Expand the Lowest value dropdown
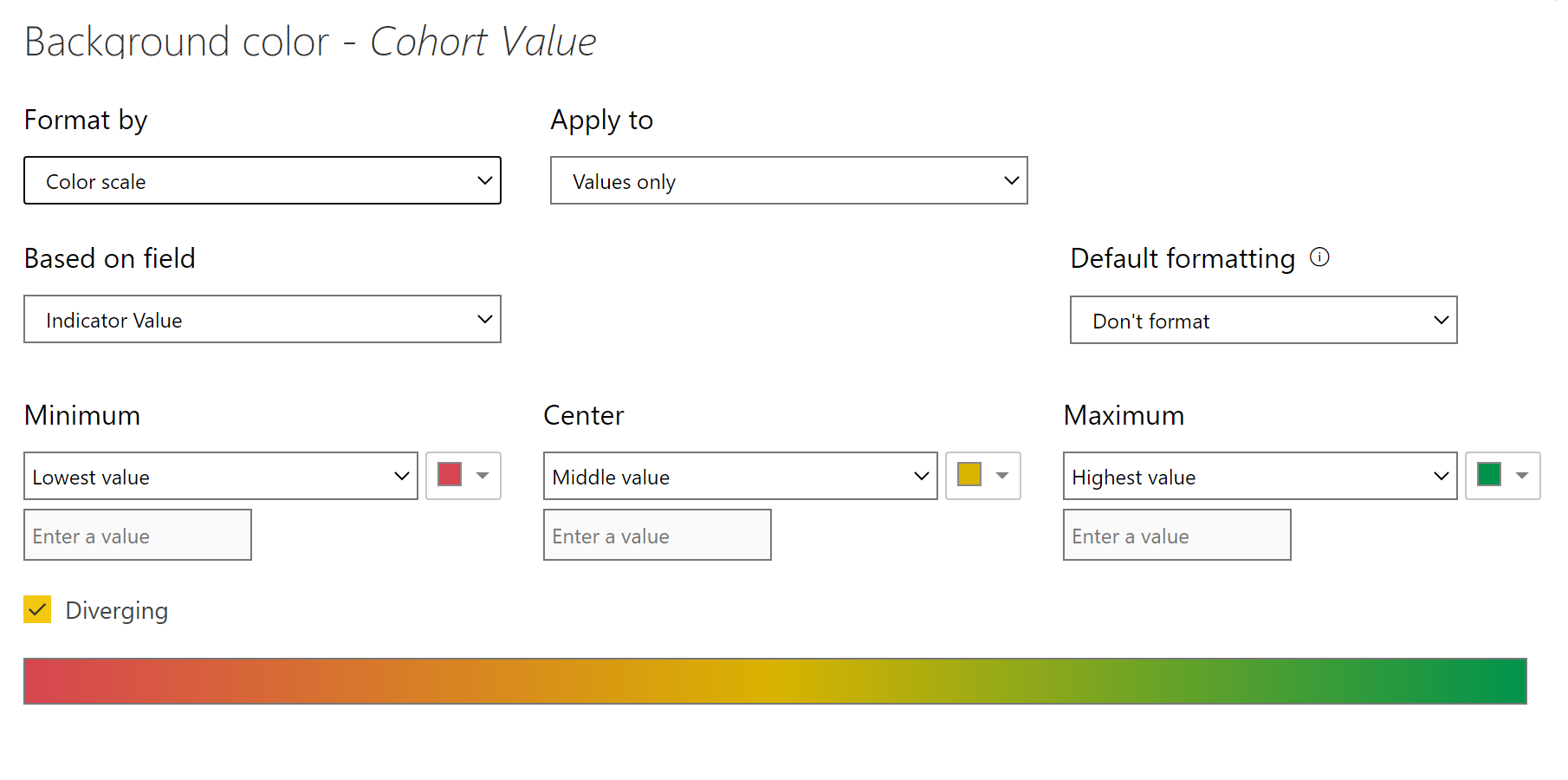Screen dimensions: 1568x780 (220, 476)
